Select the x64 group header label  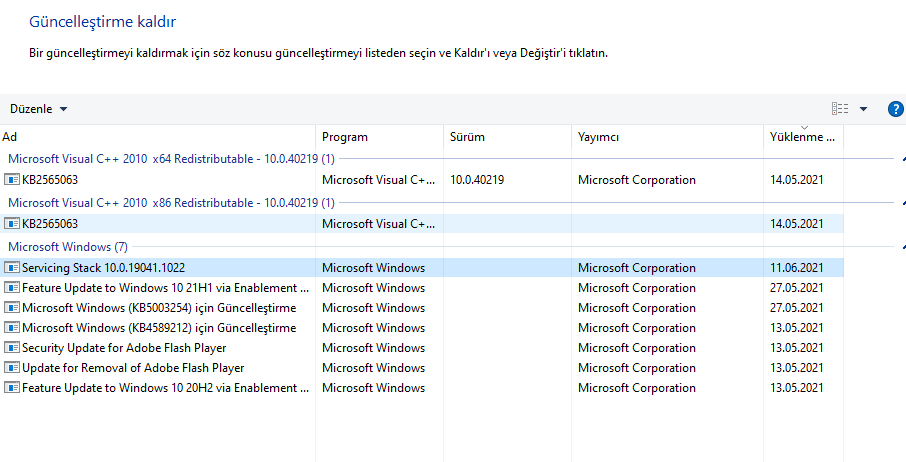[172, 158]
